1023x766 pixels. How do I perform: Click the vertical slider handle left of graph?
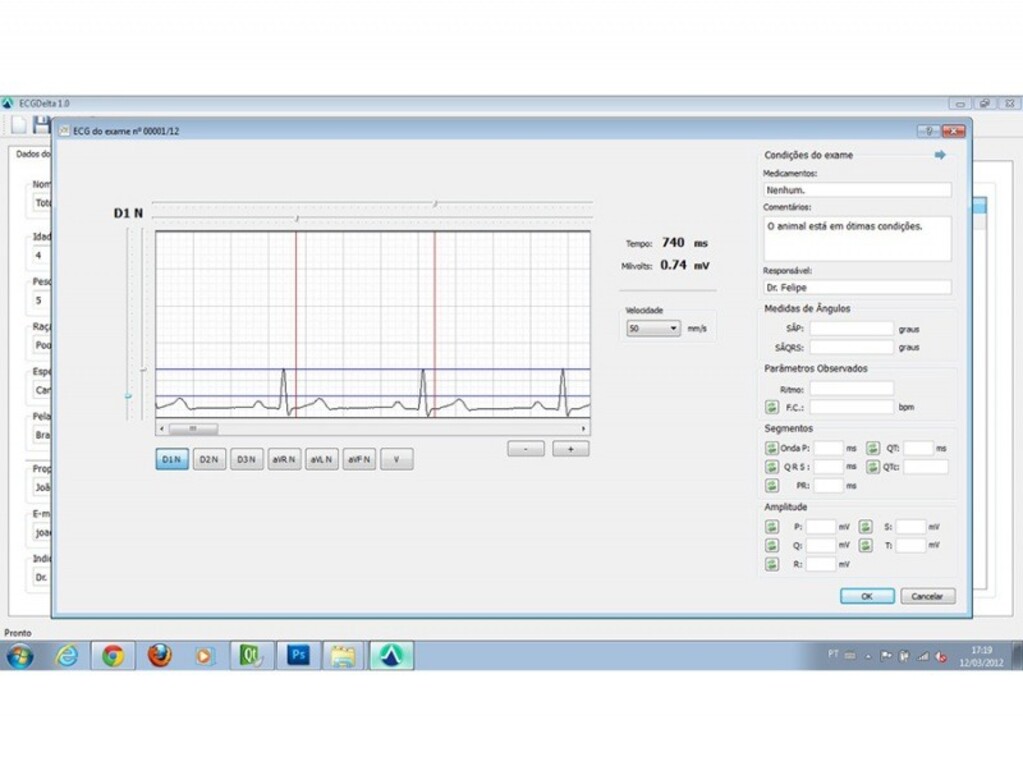(128, 396)
